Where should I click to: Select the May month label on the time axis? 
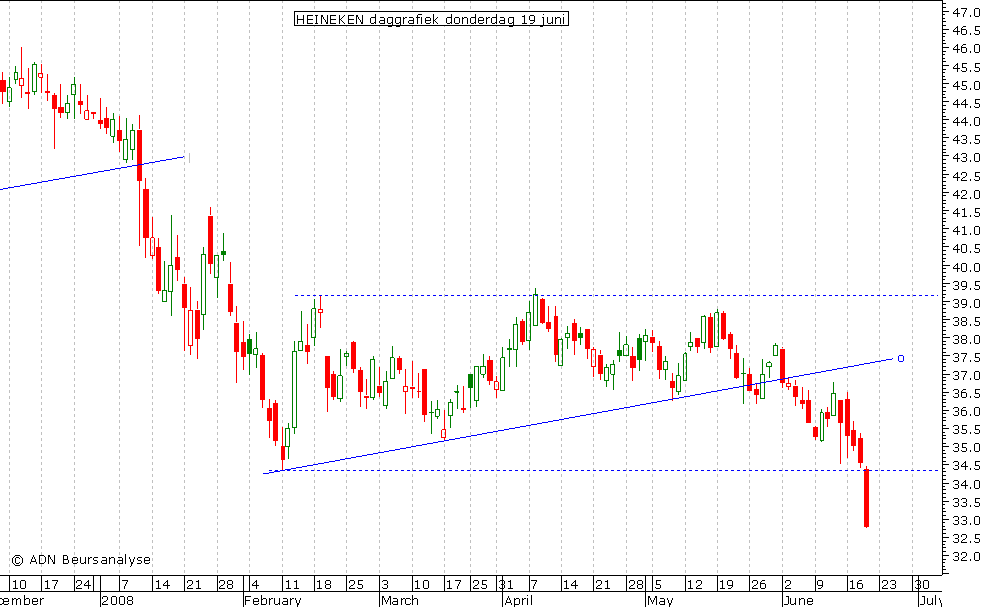660,600
